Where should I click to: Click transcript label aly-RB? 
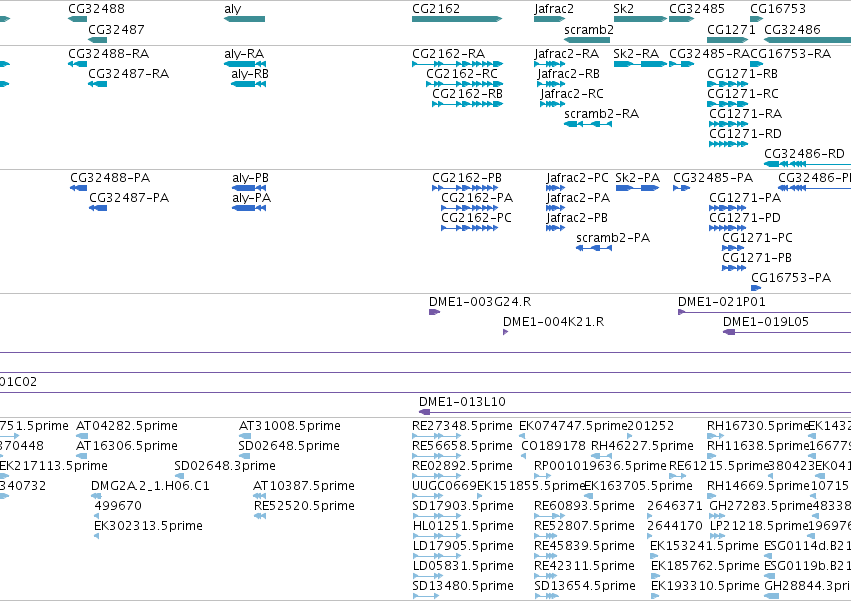tap(250, 74)
